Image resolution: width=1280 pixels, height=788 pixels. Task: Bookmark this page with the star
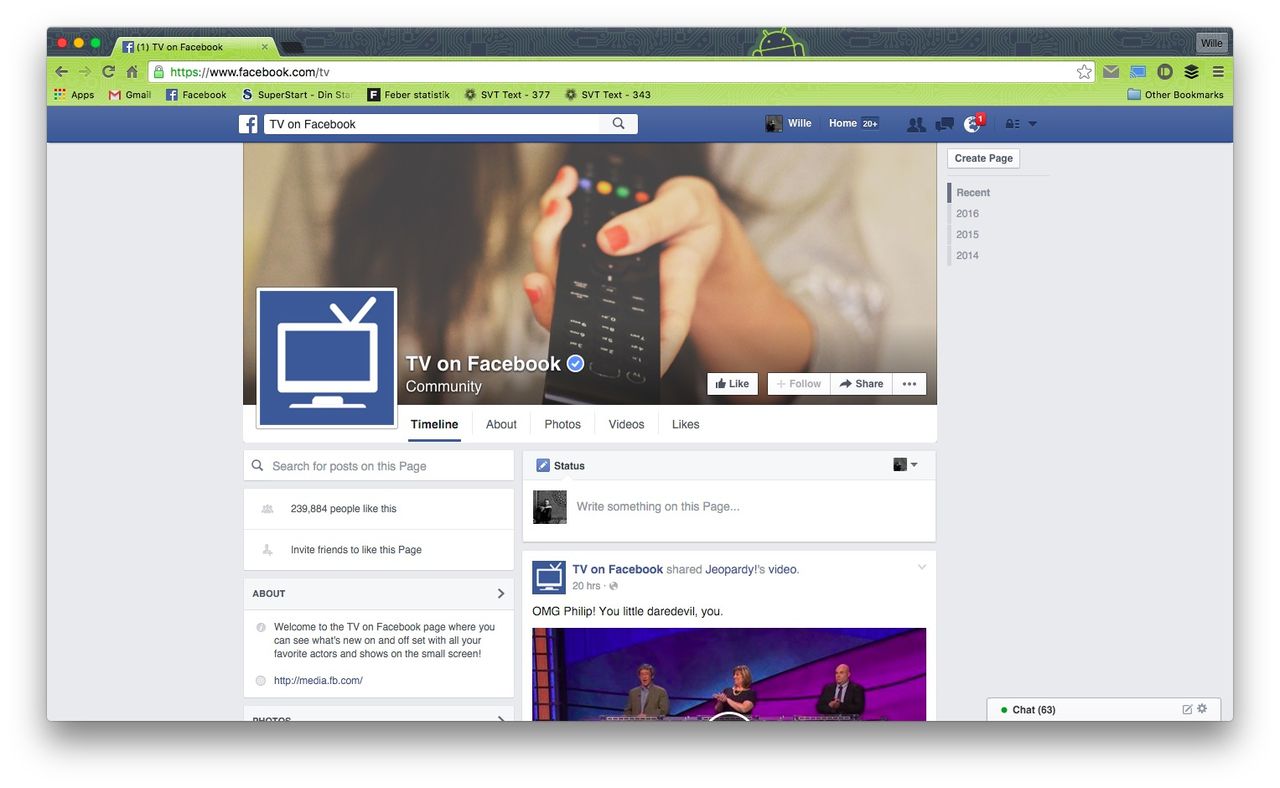pyautogui.click(x=1084, y=72)
